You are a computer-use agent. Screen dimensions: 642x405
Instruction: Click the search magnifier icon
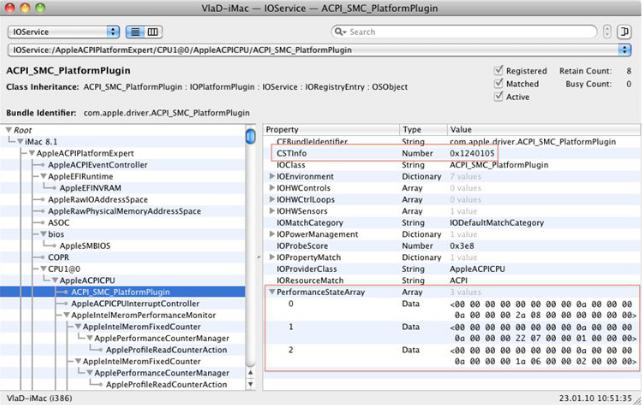click(339, 32)
